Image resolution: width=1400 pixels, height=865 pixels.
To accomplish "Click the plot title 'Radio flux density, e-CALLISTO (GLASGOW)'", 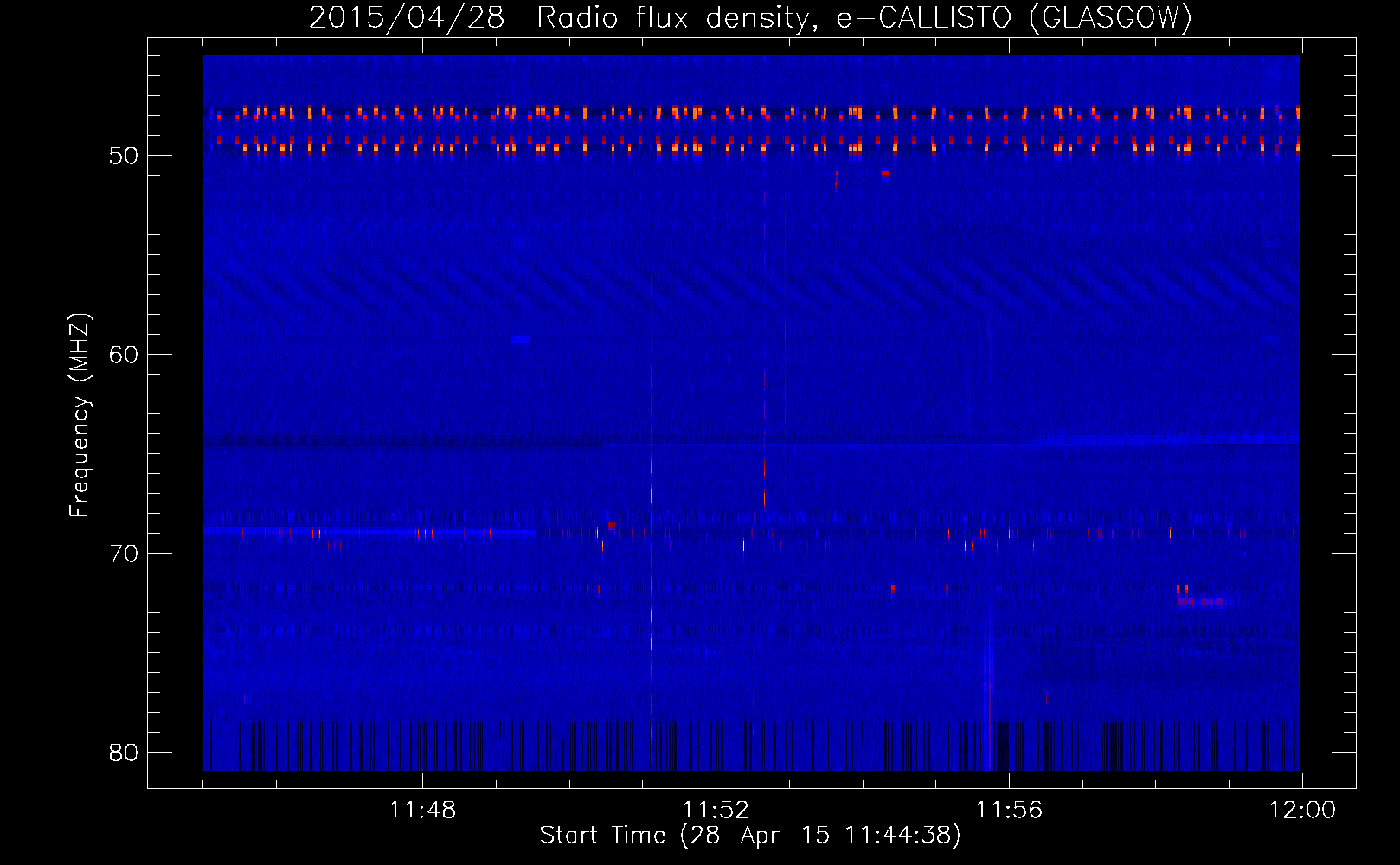I will (x=864, y=17).
